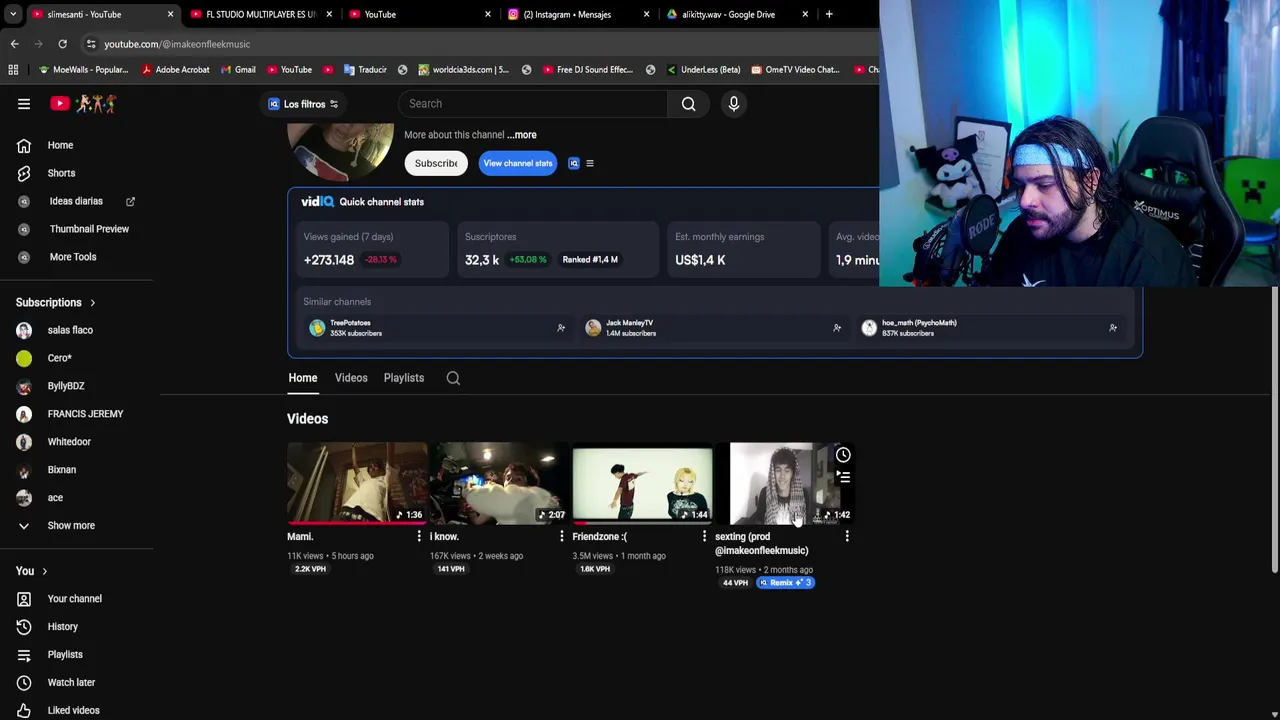1280x720 pixels.
Task: Click the View channel stats button
Action: pyautogui.click(x=517, y=163)
